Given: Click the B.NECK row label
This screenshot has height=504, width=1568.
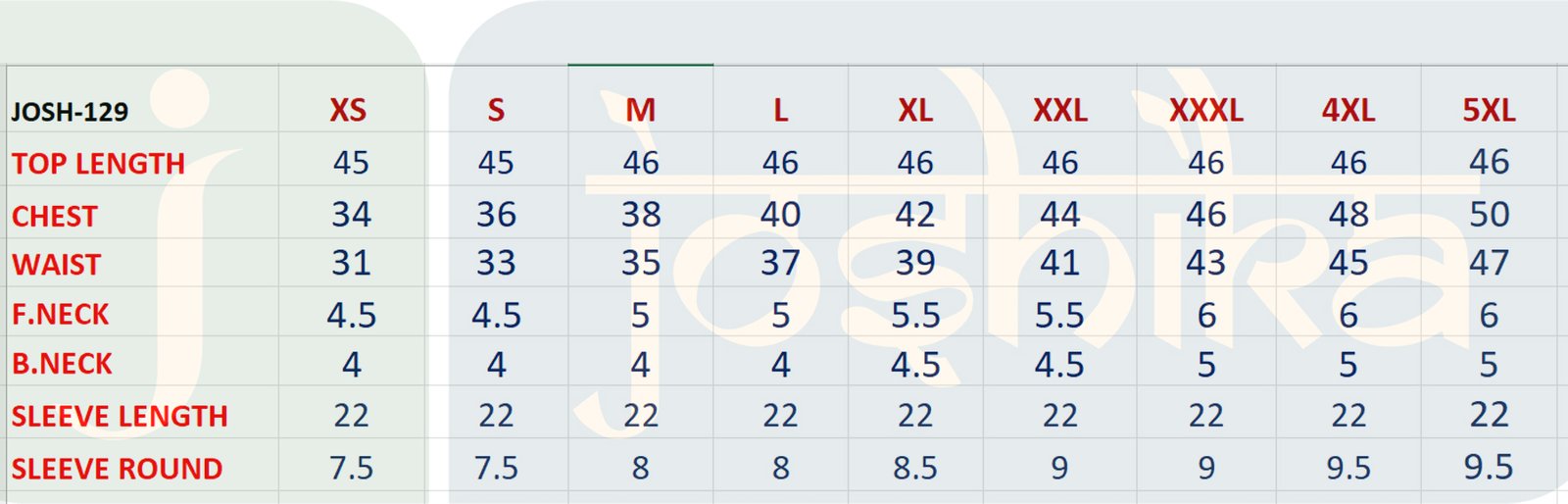Looking at the screenshot, I should [x=62, y=364].
